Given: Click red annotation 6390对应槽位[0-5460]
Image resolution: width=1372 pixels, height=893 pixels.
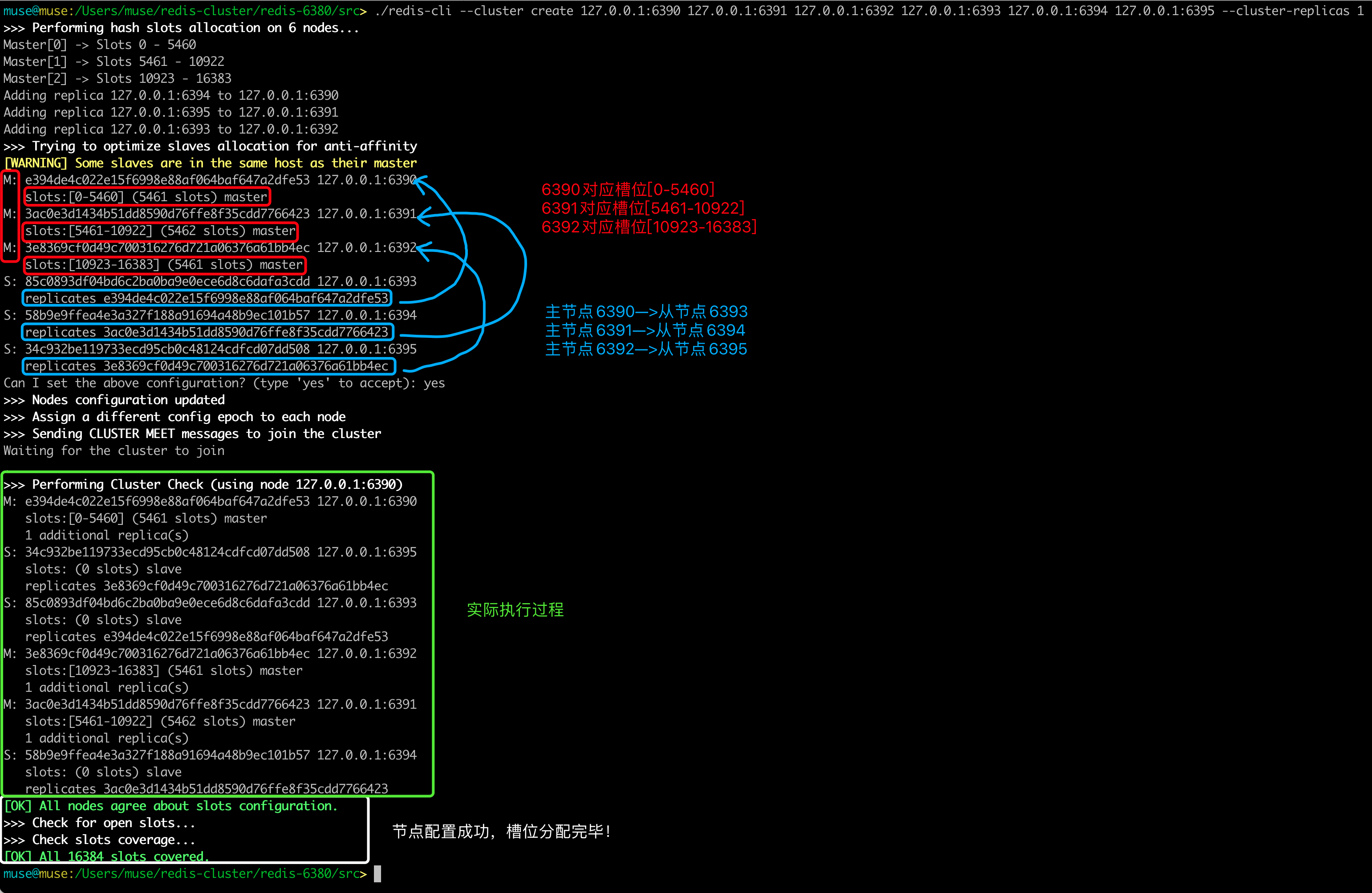Looking at the screenshot, I should click(x=628, y=190).
